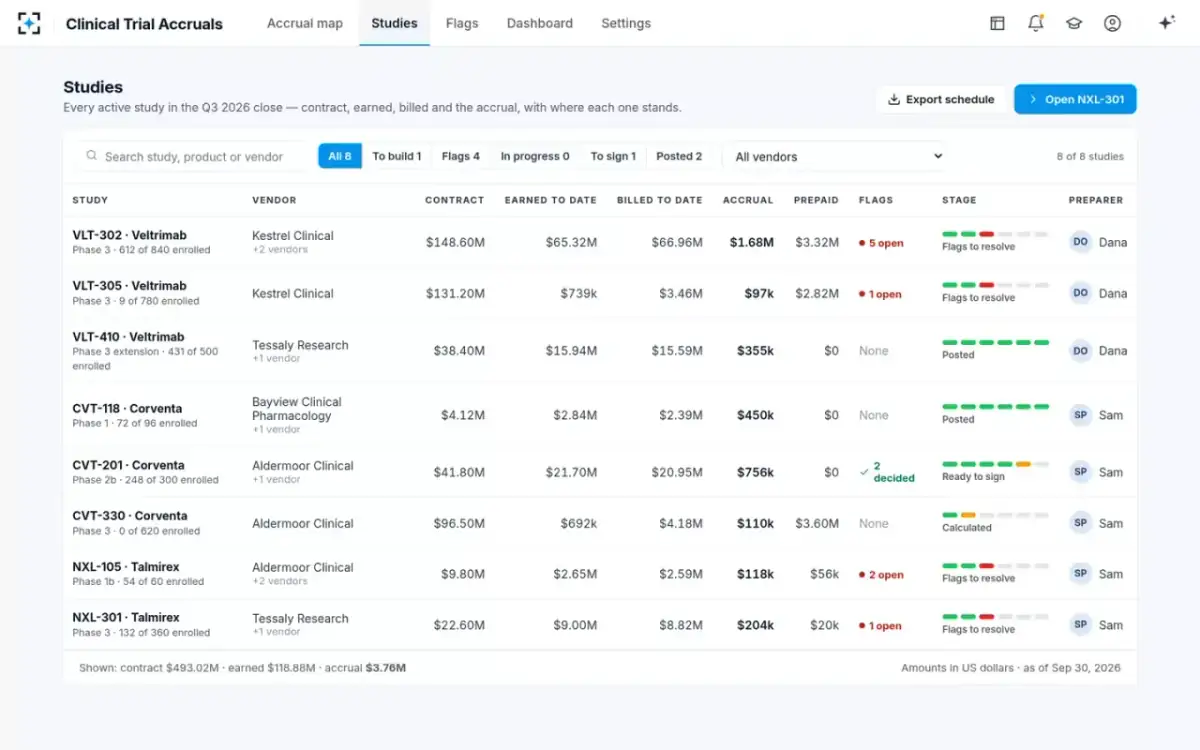The height and width of the screenshot is (750, 1200).
Task: Show studies under "To sign 1"
Action: point(613,156)
